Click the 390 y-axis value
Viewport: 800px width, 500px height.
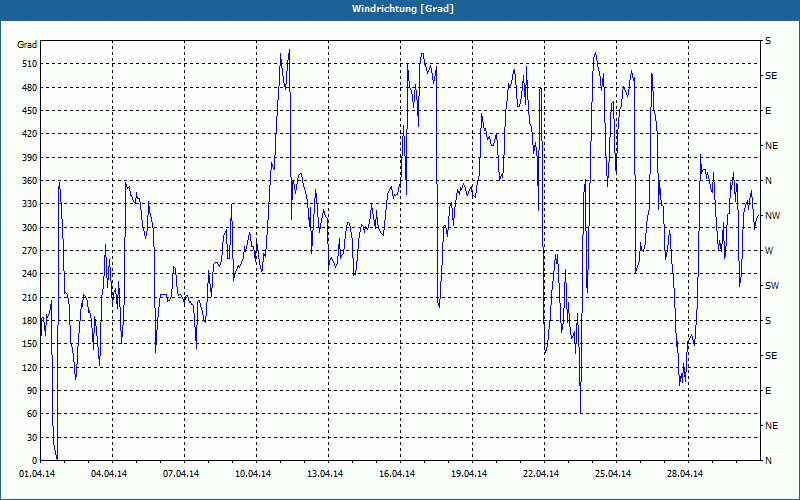click(x=30, y=157)
